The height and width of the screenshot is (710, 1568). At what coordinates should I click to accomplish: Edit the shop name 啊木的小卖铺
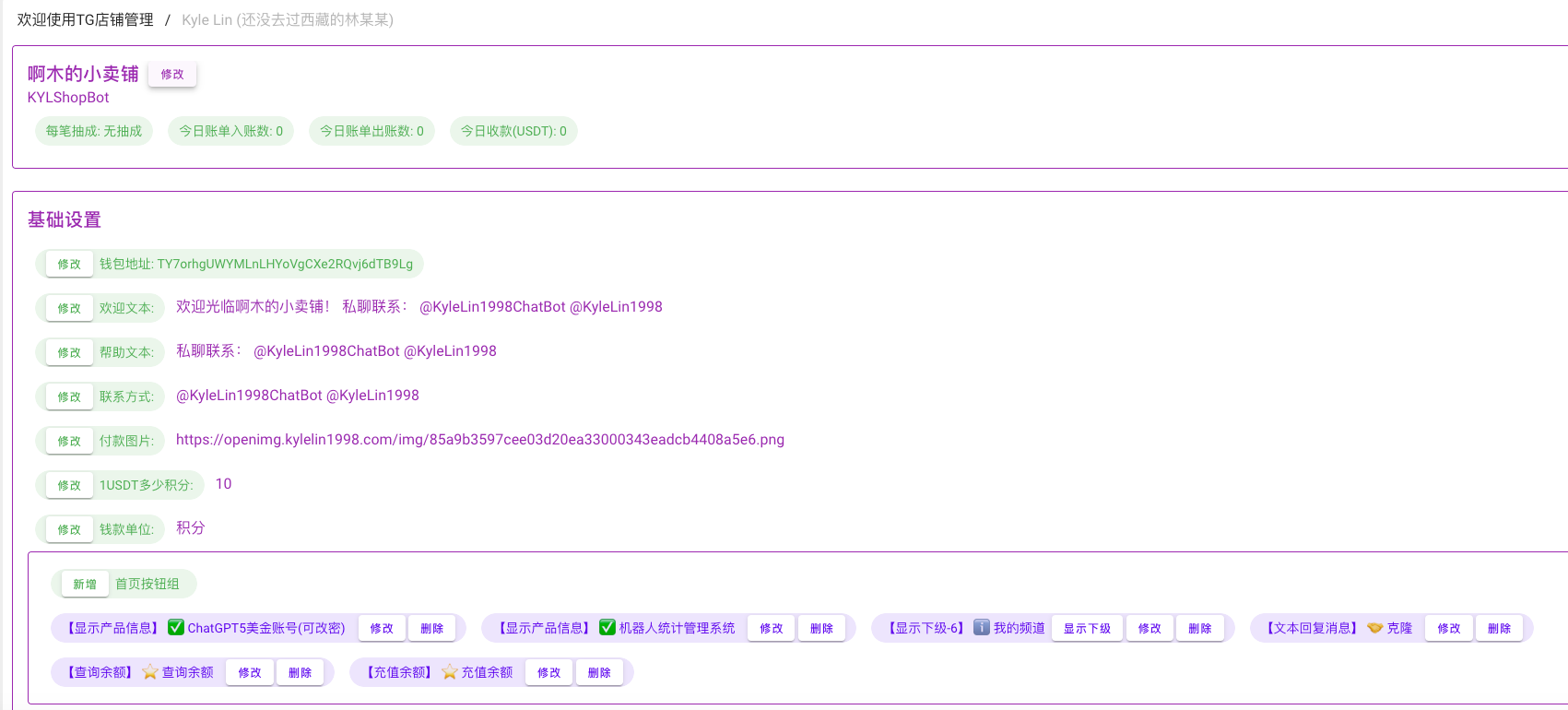(x=172, y=75)
